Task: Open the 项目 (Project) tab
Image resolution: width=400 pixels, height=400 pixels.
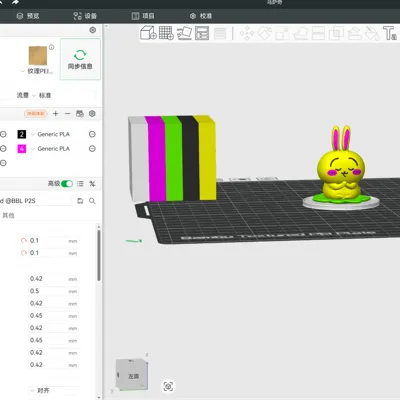Action: (x=143, y=16)
